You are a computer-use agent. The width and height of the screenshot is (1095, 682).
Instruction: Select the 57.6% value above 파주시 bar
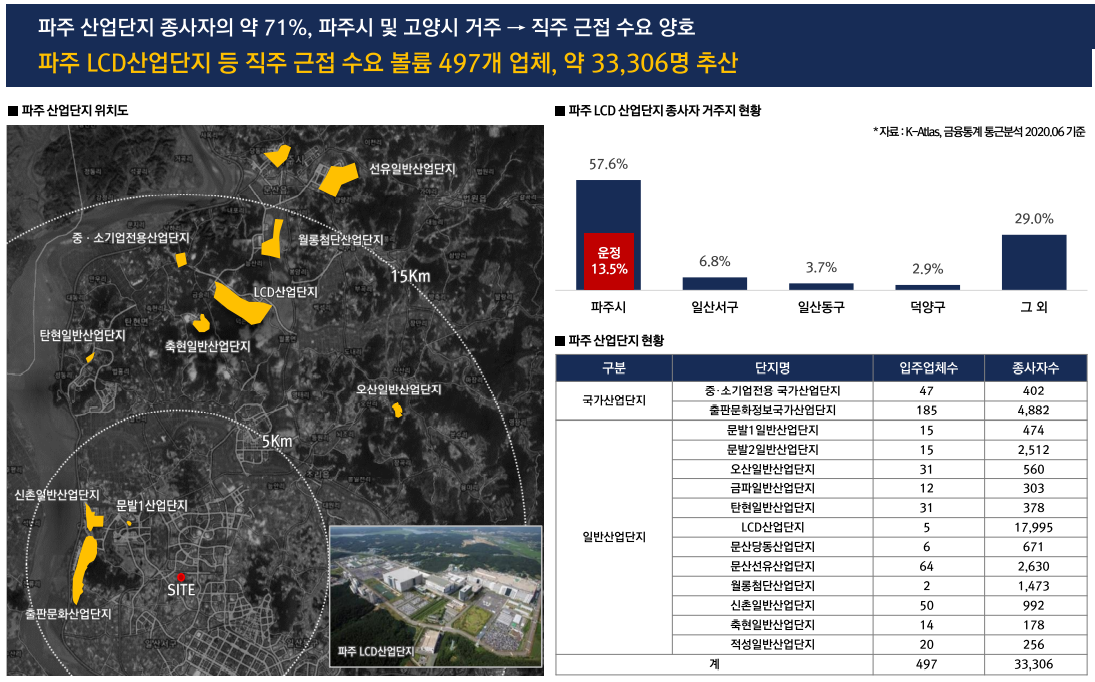point(608,164)
